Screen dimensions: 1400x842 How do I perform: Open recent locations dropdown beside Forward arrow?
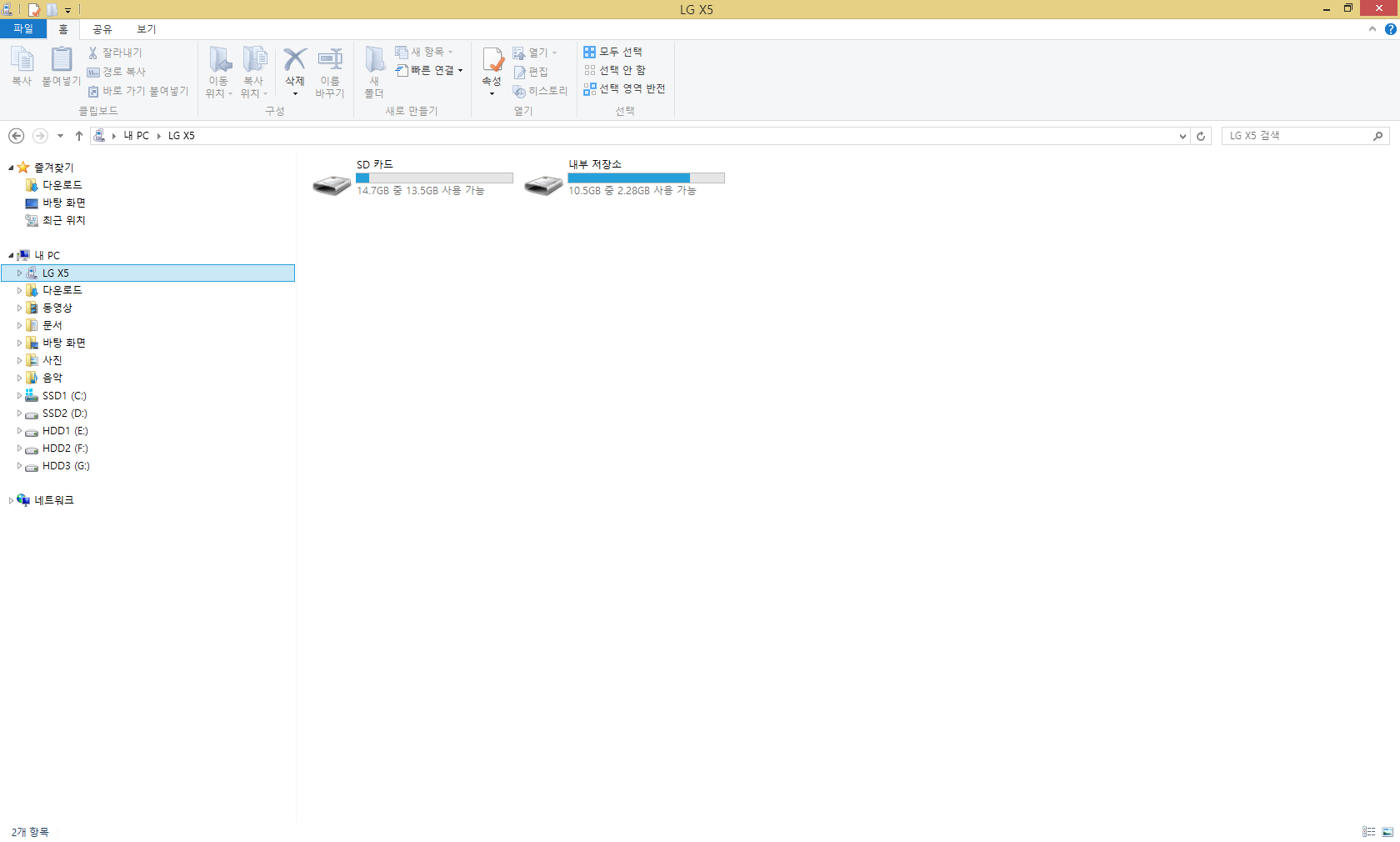pos(60,136)
